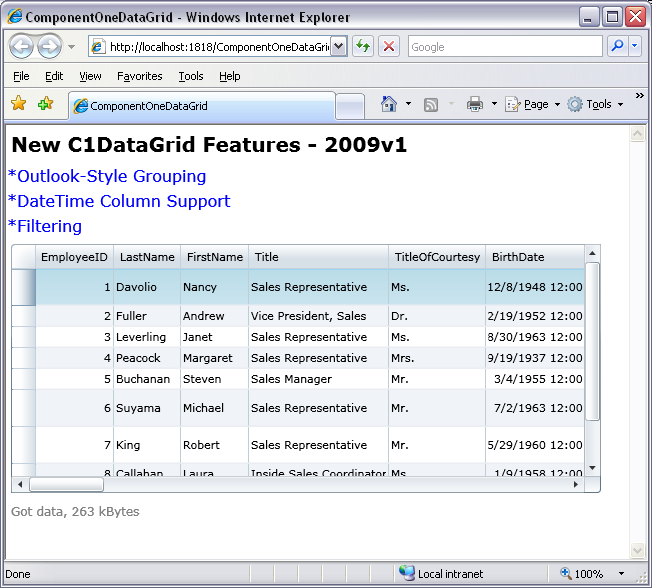The width and height of the screenshot is (652, 588).
Task: Click the Title column header
Action: point(319,257)
